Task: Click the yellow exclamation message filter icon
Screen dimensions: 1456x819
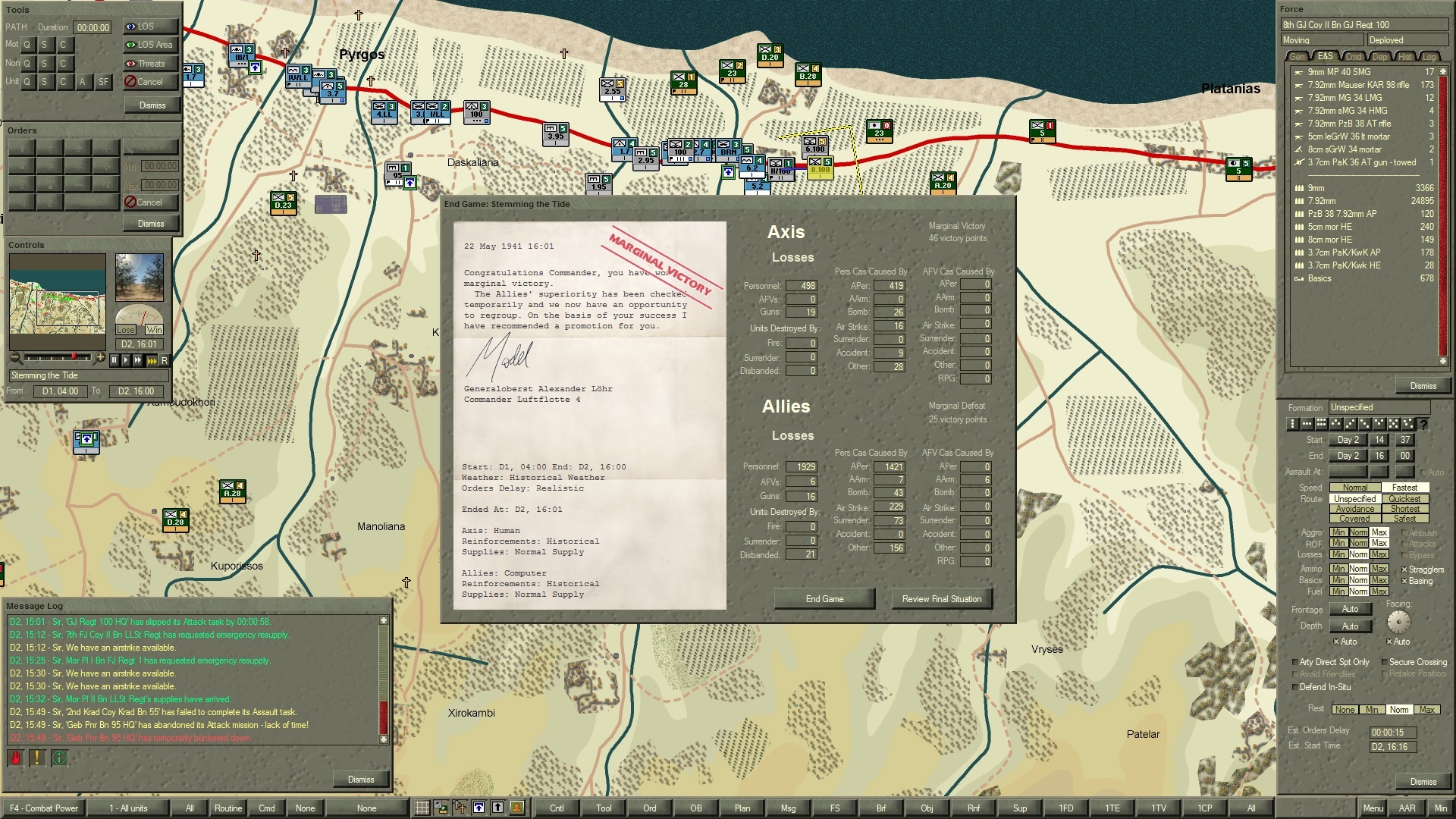Action: click(x=37, y=757)
